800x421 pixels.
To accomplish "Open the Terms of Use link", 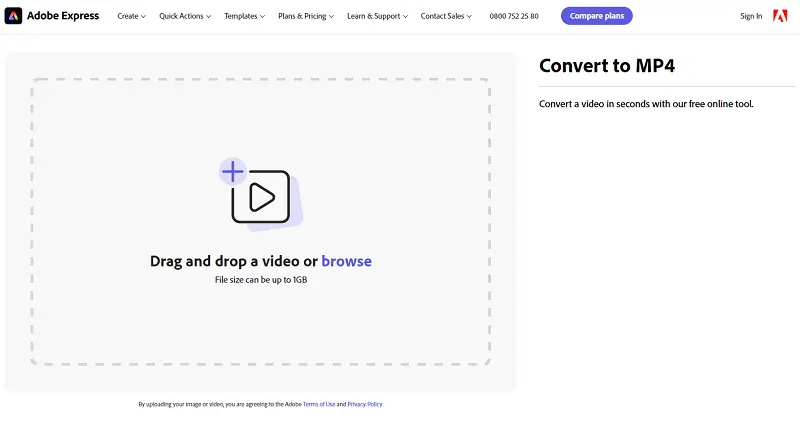I will pos(319,404).
